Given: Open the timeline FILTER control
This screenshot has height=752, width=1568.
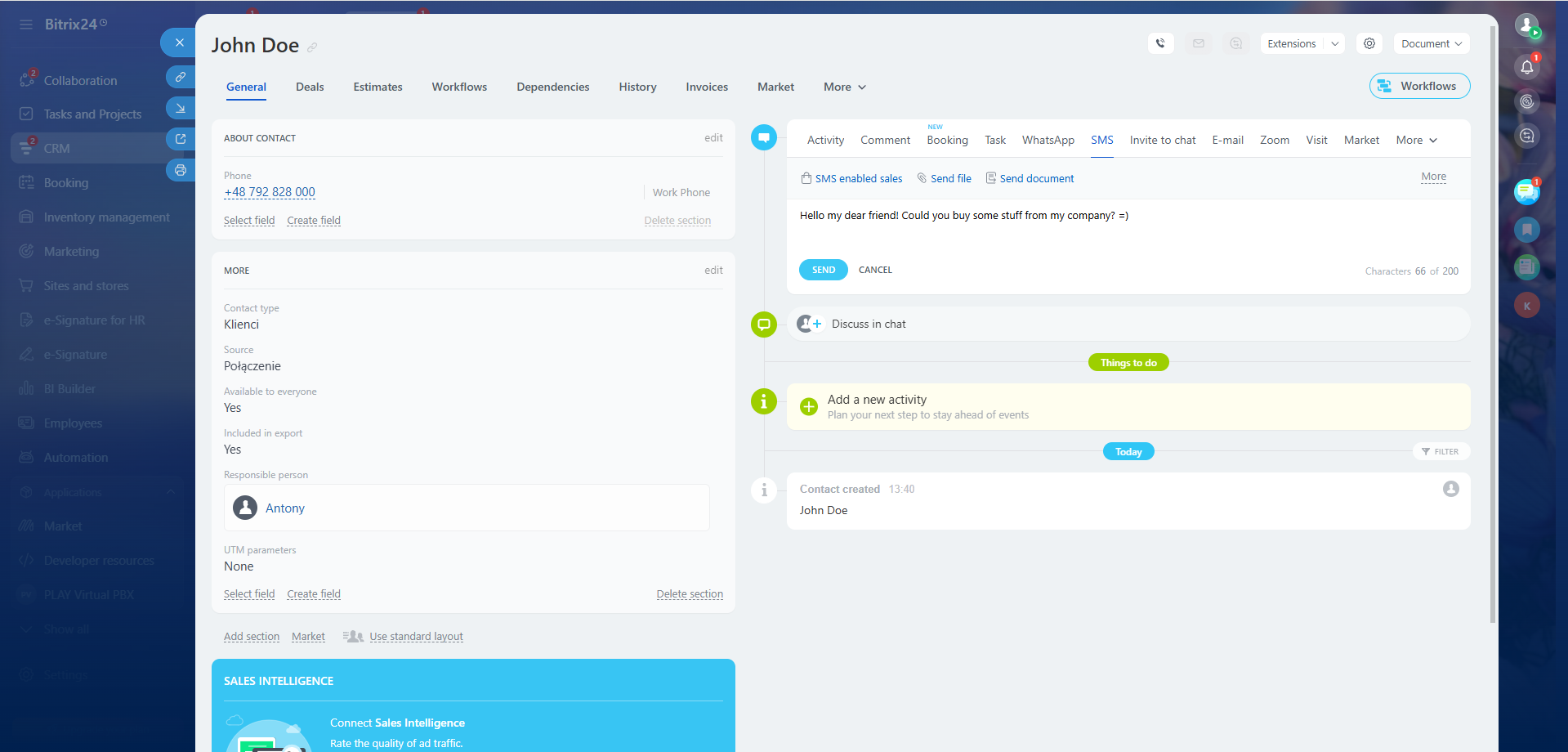Looking at the screenshot, I should (1441, 451).
